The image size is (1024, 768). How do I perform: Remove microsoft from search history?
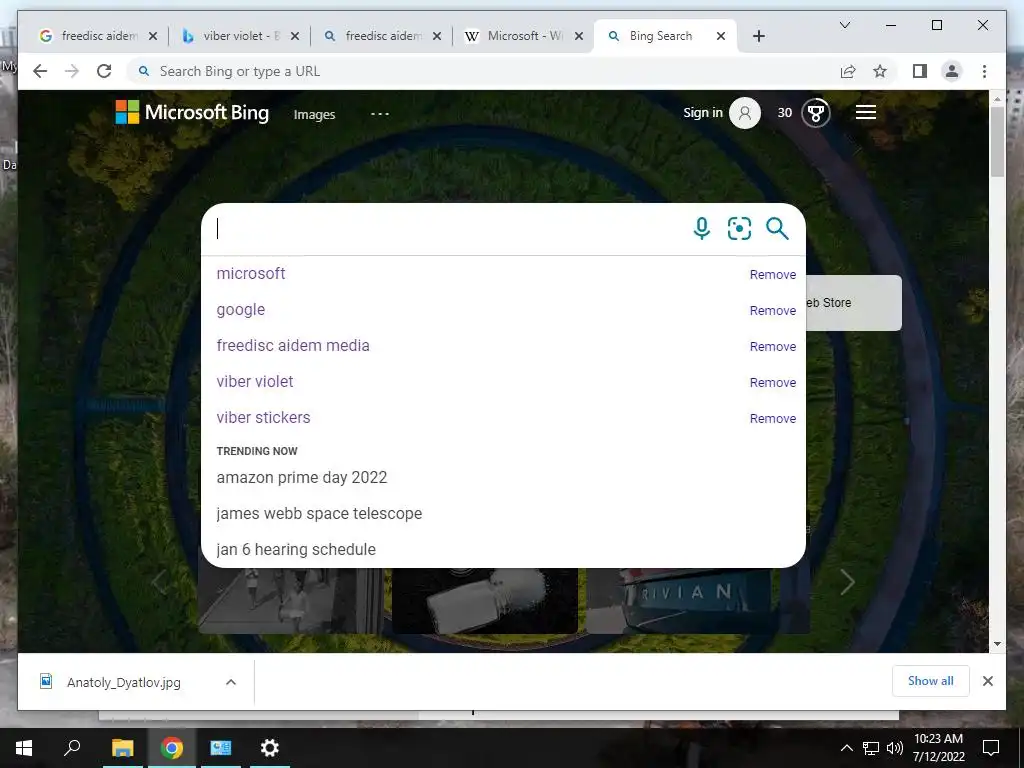773,274
